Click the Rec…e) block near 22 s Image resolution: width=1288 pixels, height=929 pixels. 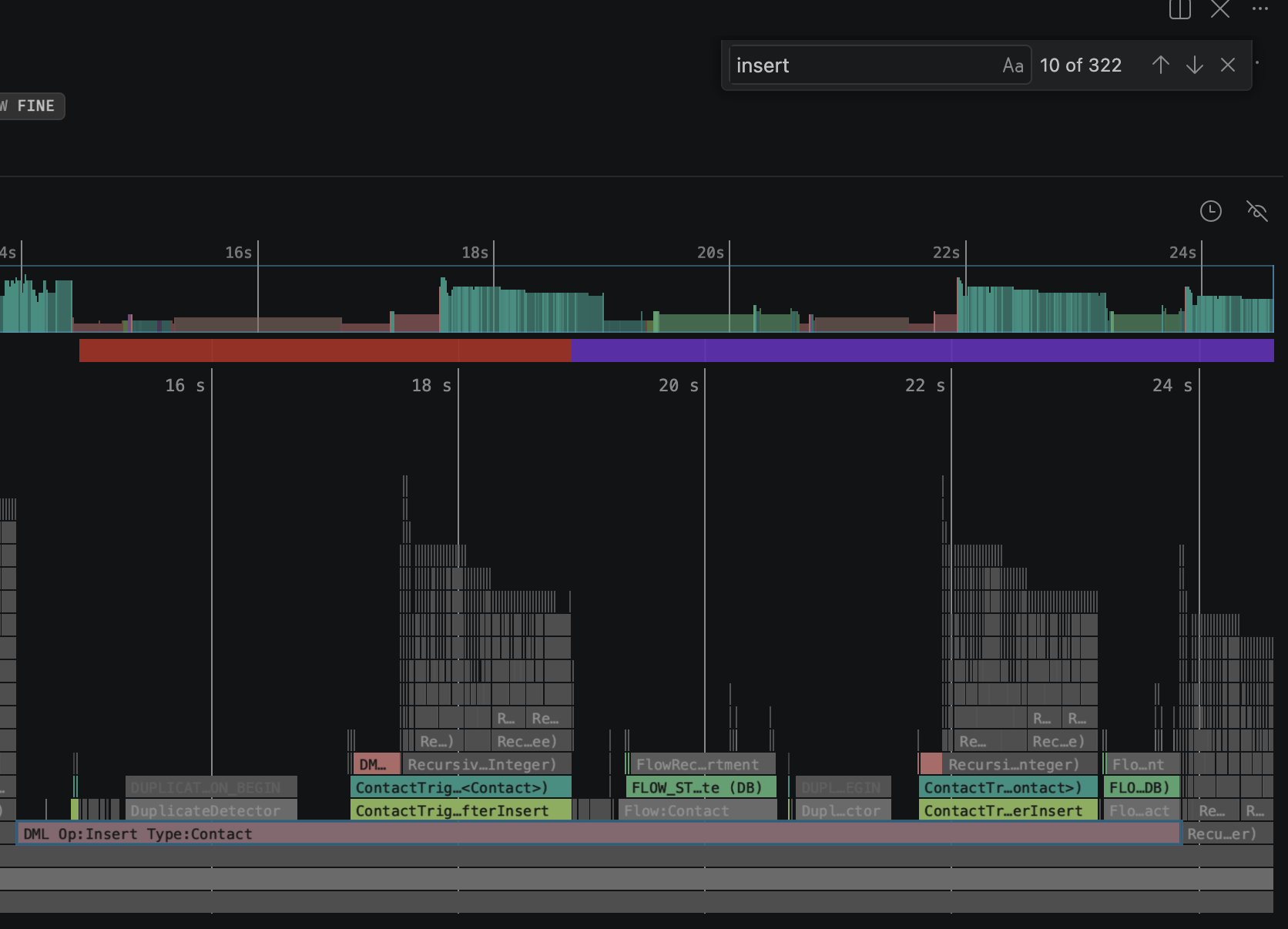(1064, 741)
